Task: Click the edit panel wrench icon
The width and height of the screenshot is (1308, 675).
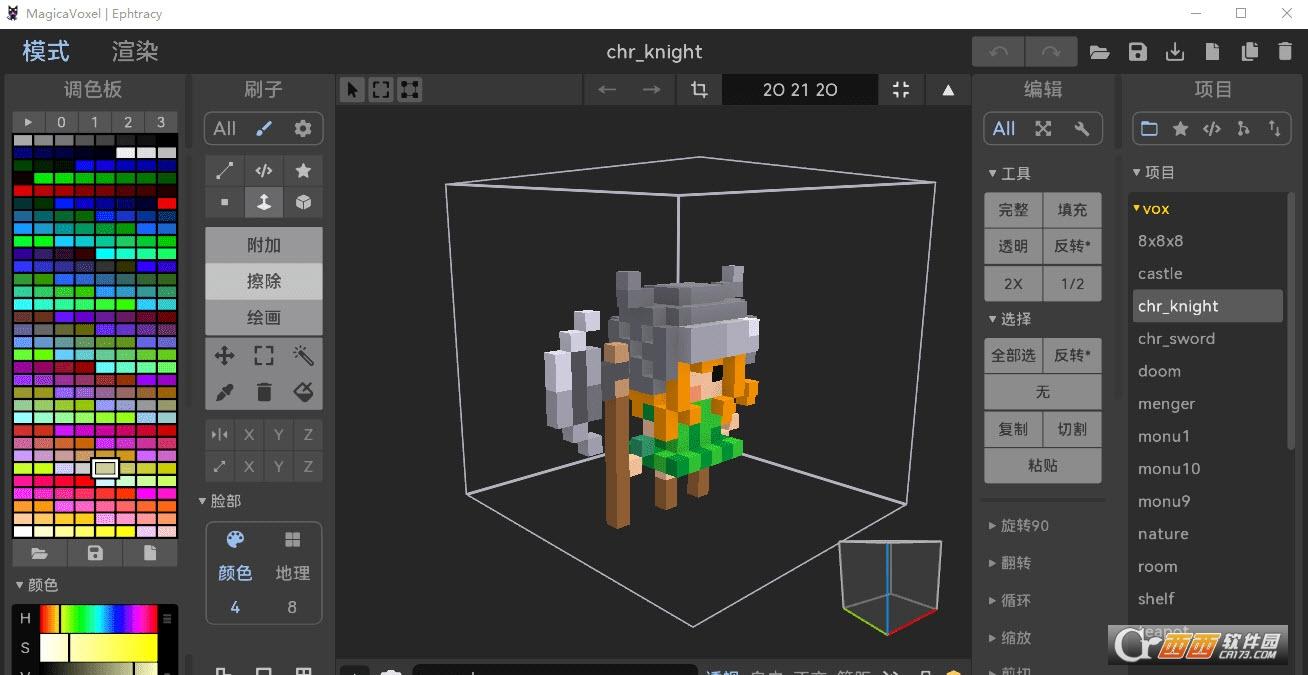Action: pos(1081,128)
